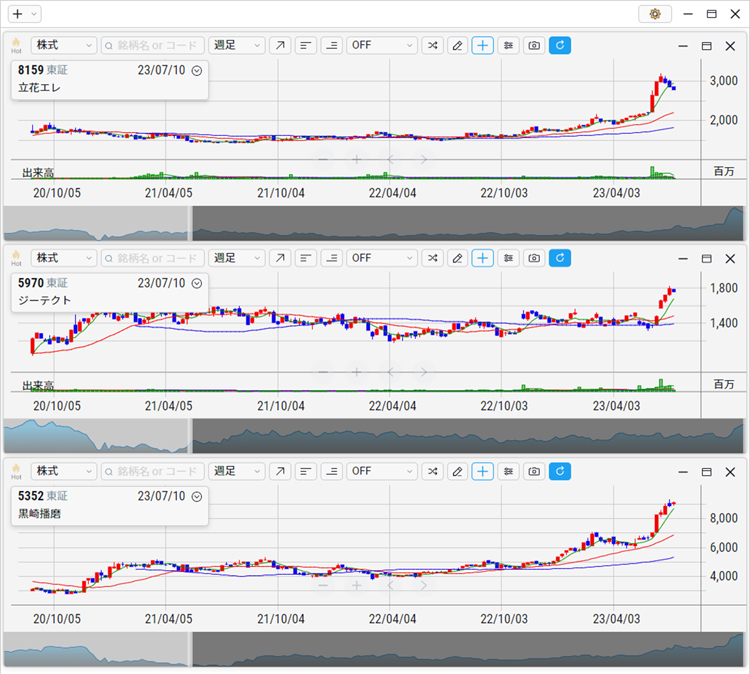
Task: Click the Hot flame icon in middle chart
Action: [x=16, y=258]
